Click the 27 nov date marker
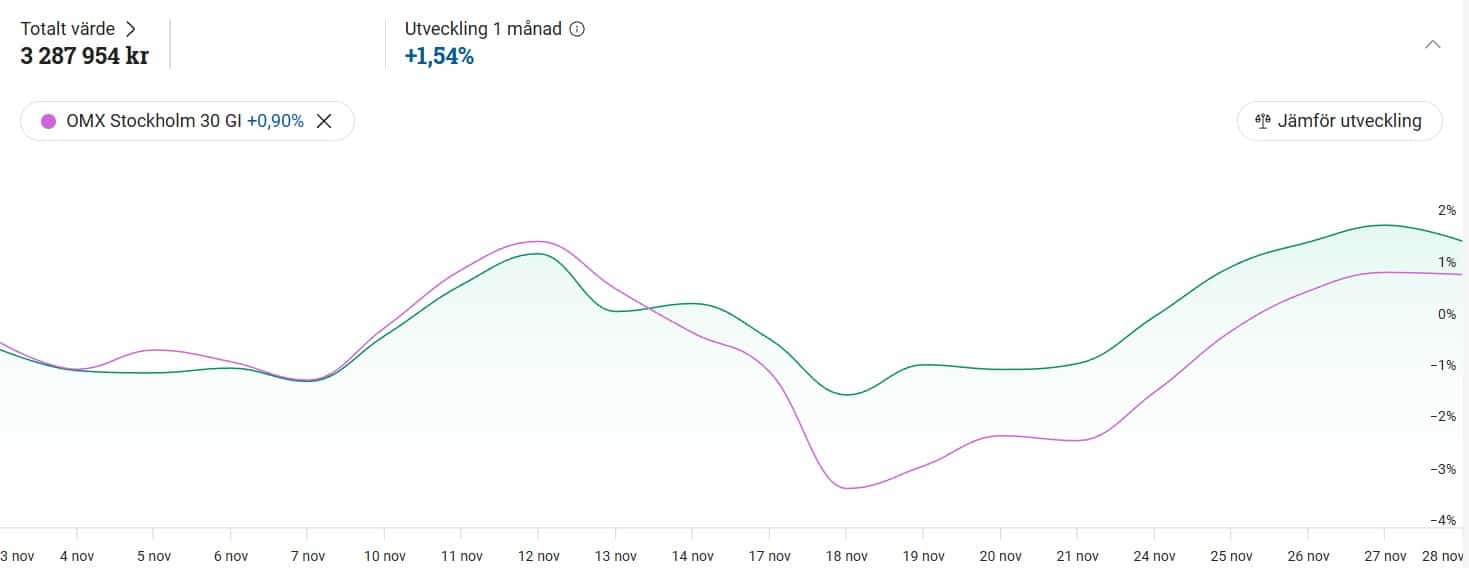This screenshot has height=568, width=1469. click(x=1385, y=556)
